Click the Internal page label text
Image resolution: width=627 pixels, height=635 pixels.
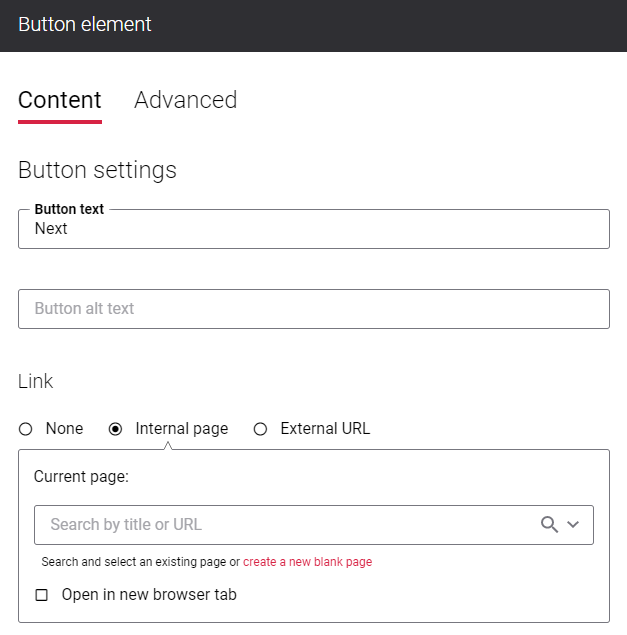coord(182,428)
